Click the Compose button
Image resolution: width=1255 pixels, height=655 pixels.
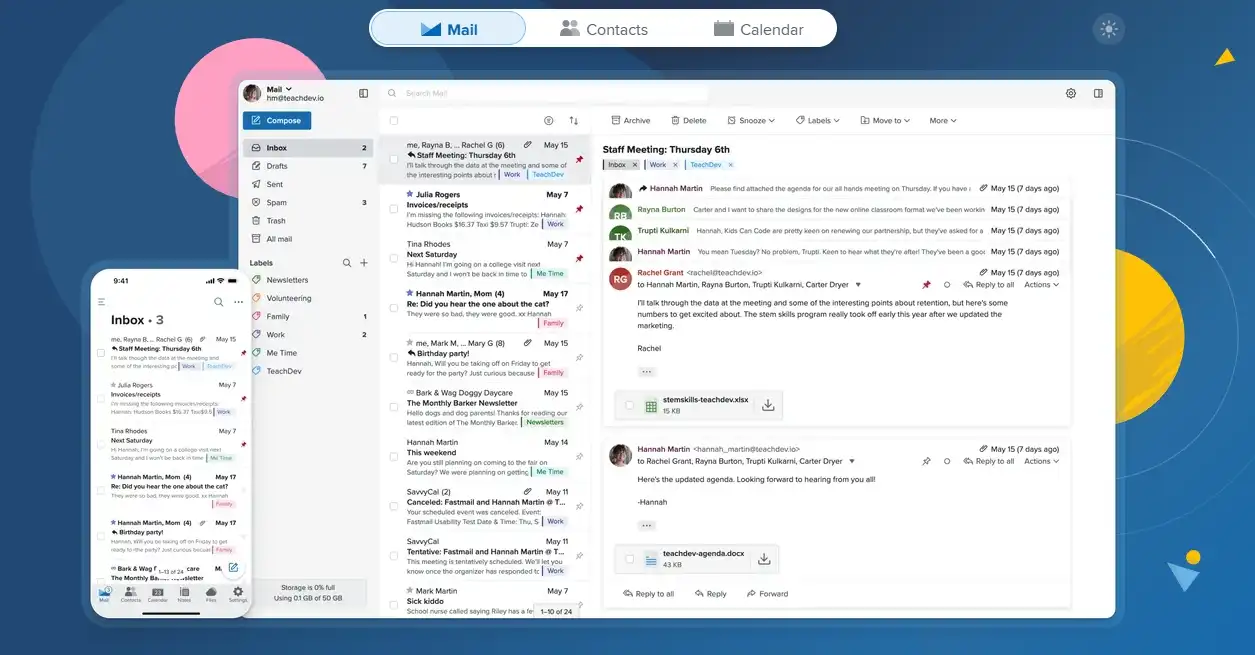[277, 120]
